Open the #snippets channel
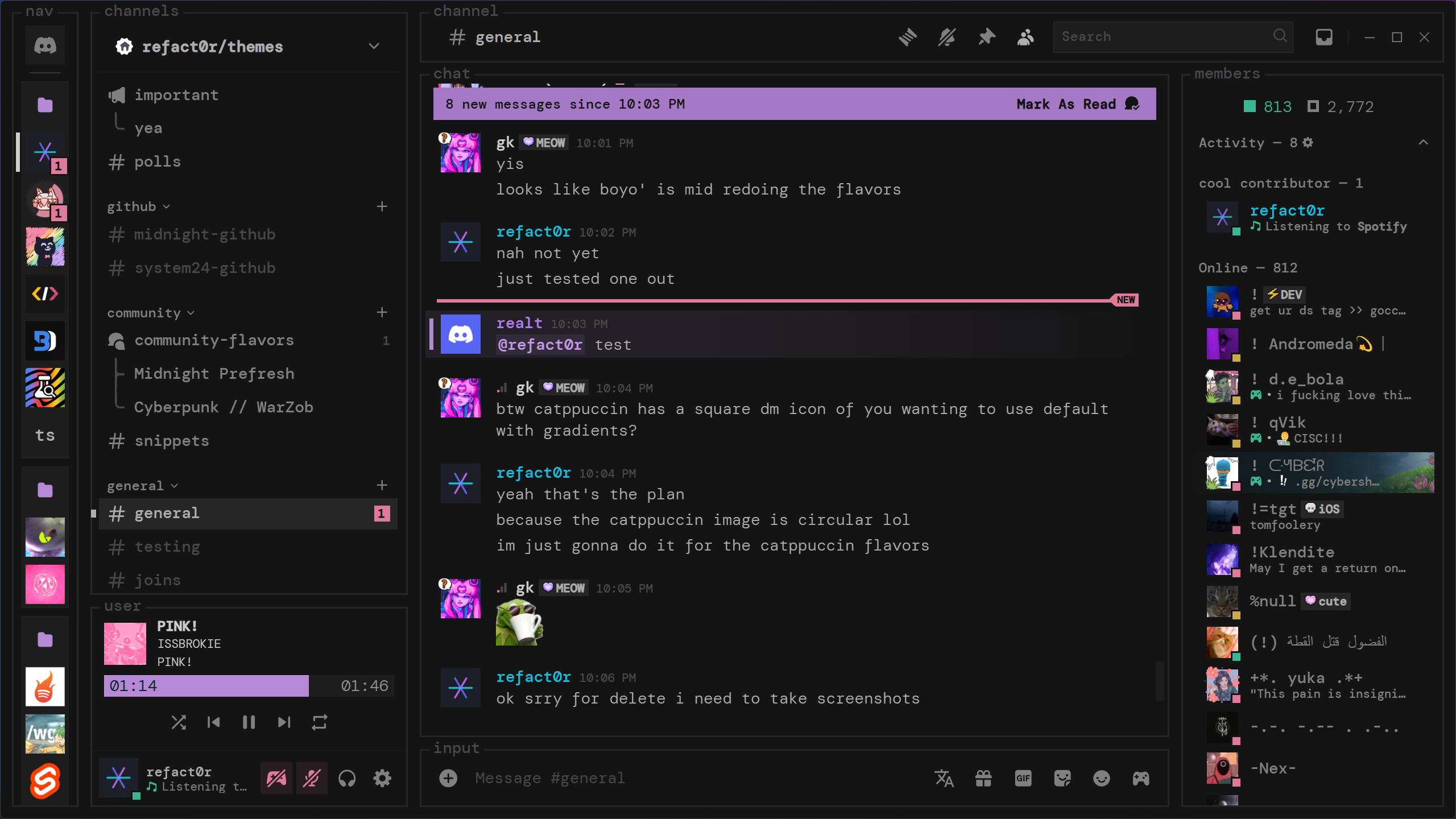Image resolution: width=1456 pixels, height=819 pixels. 171,440
